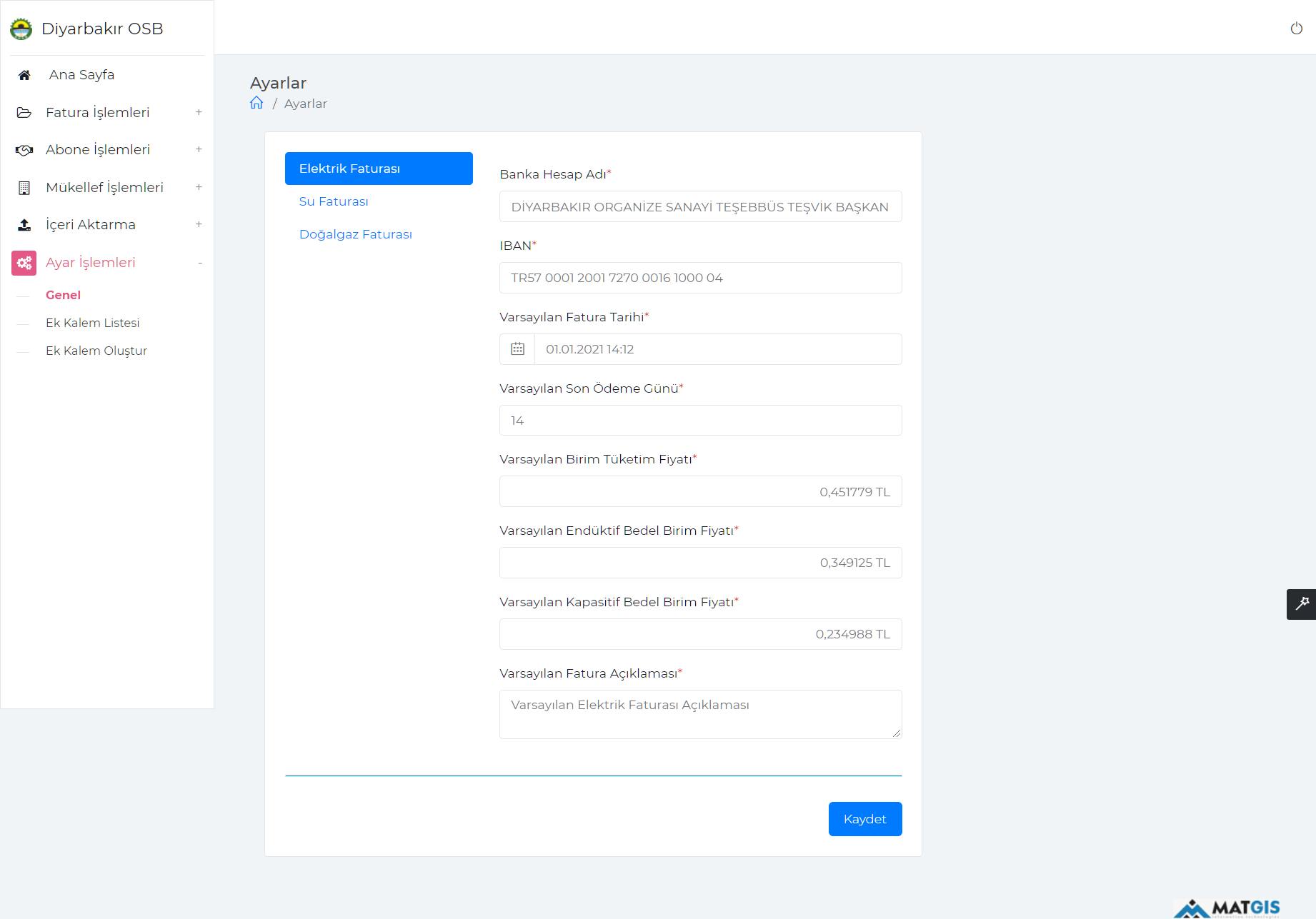The width and height of the screenshot is (1316, 919).
Task: Collapse the Ayar İşlemleri menu
Action: (x=199, y=263)
